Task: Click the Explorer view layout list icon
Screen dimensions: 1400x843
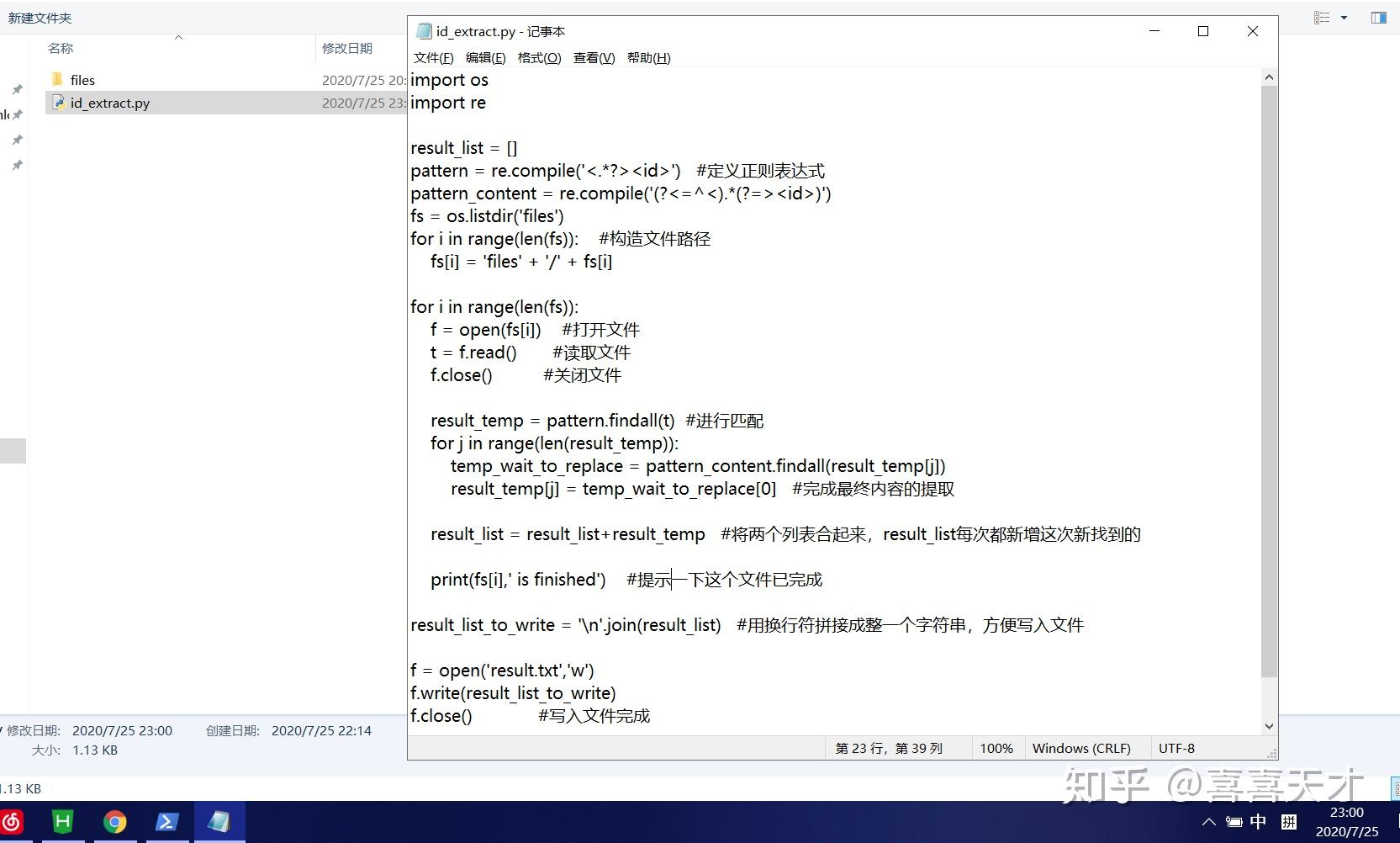Action: coord(1322,18)
